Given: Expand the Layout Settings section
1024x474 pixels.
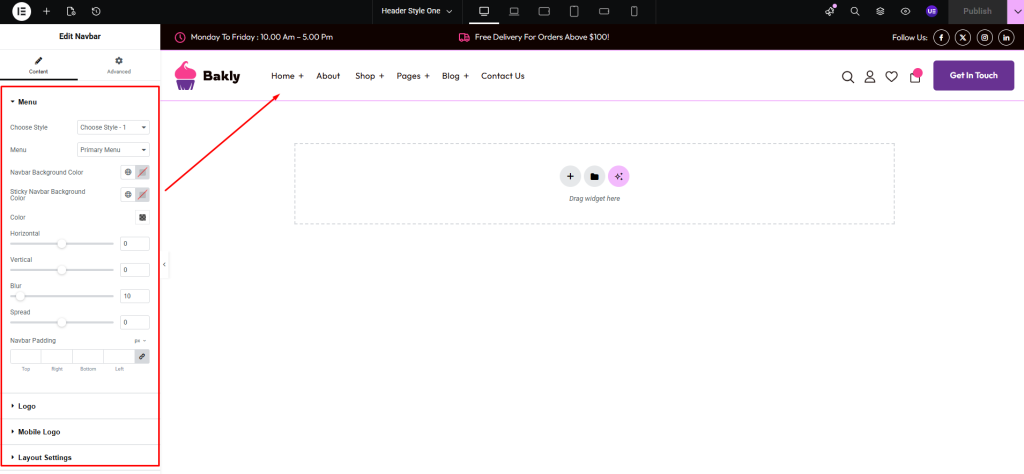Looking at the screenshot, I should (x=44, y=457).
